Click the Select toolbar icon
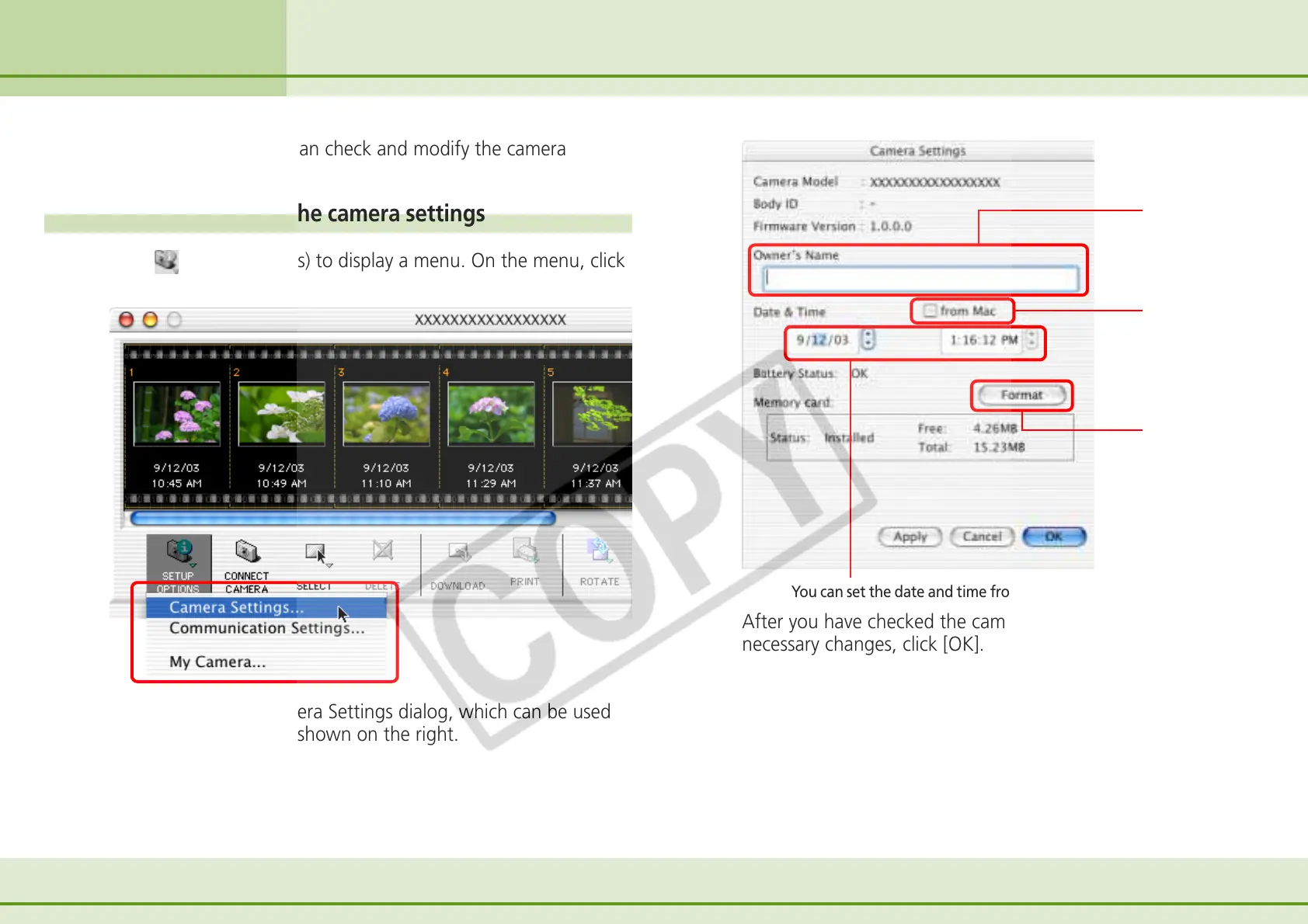The height and width of the screenshot is (924, 1308). coord(315,564)
